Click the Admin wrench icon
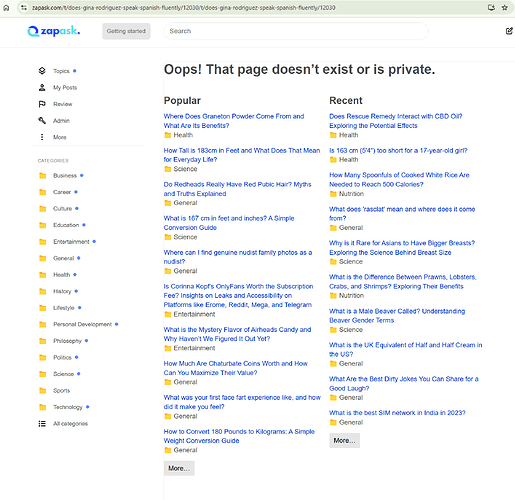The width and height of the screenshot is (515, 500). click(42, 120)
